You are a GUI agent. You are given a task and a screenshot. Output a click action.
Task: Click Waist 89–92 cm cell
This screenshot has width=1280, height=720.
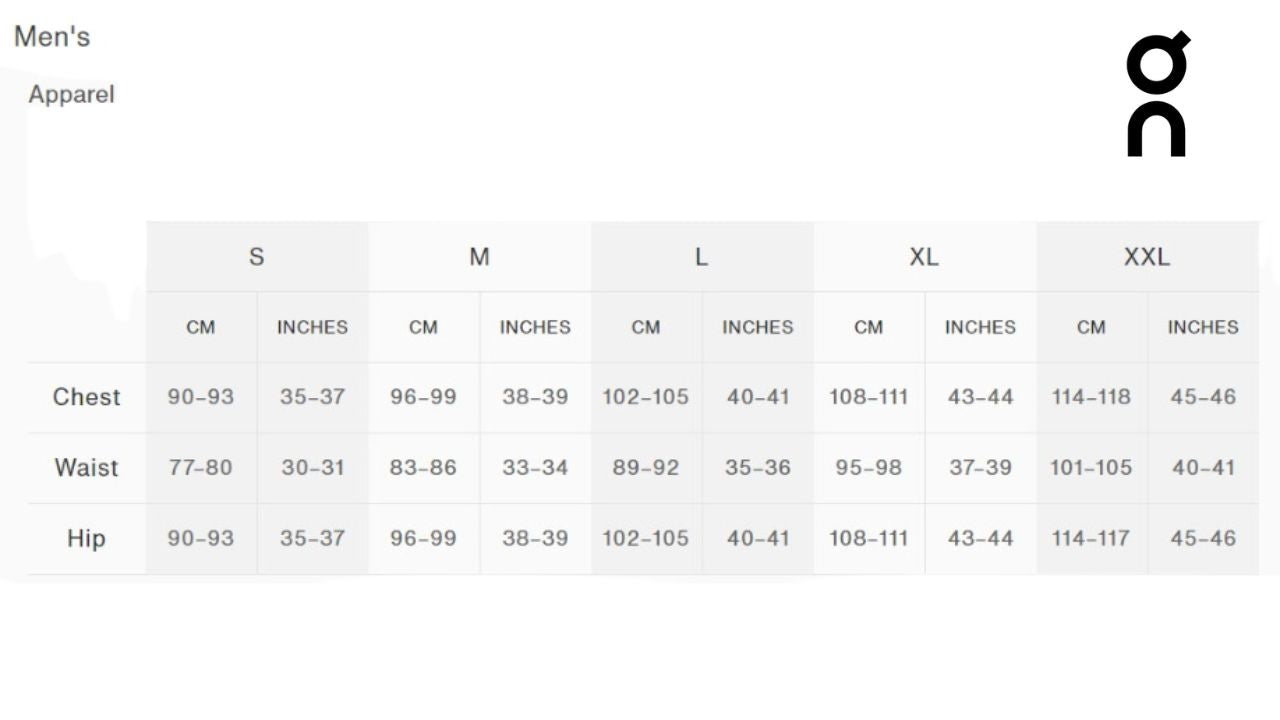646,467
